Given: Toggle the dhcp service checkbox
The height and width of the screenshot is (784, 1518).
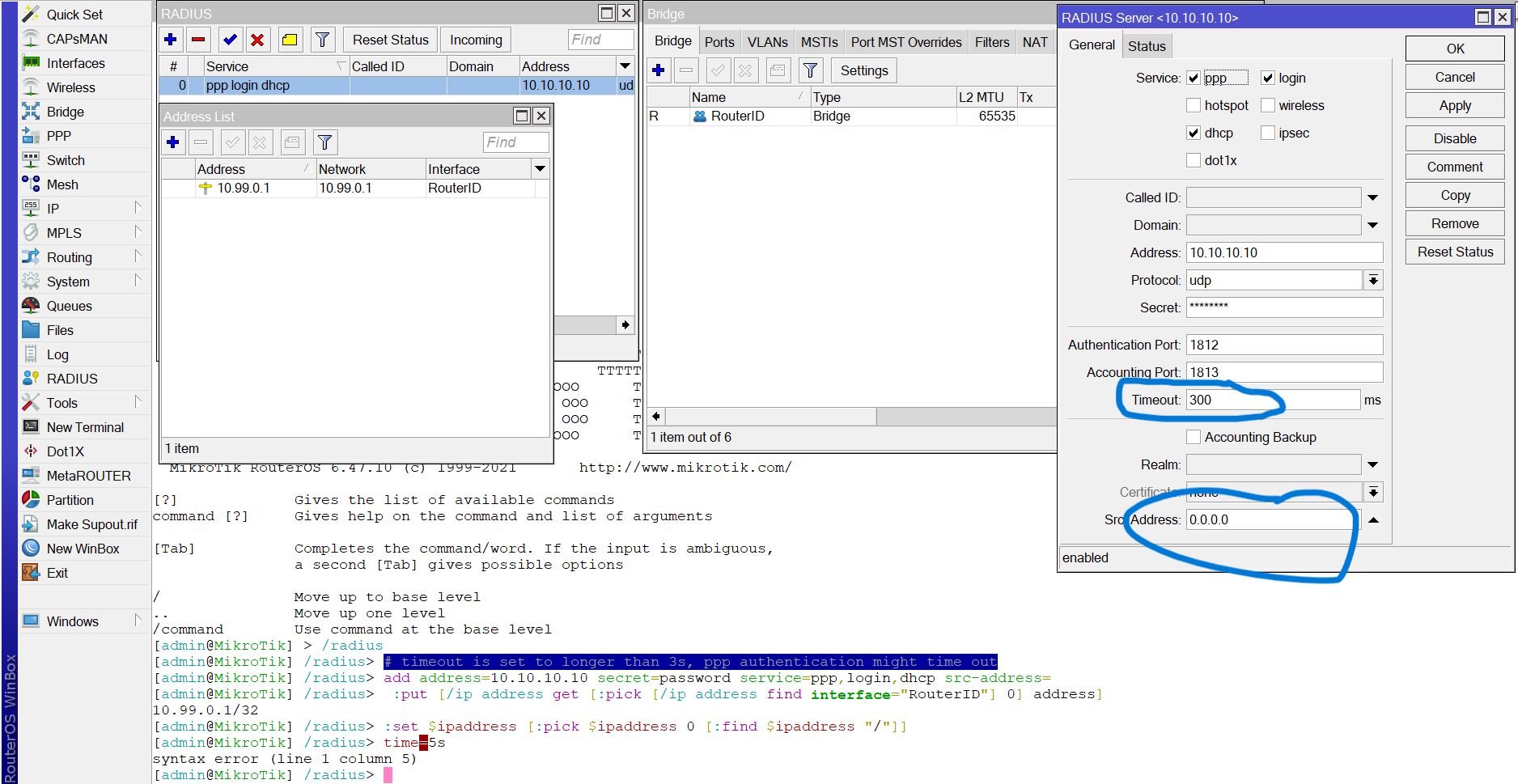Looking at the screenshot, I should coord(1194,133).
